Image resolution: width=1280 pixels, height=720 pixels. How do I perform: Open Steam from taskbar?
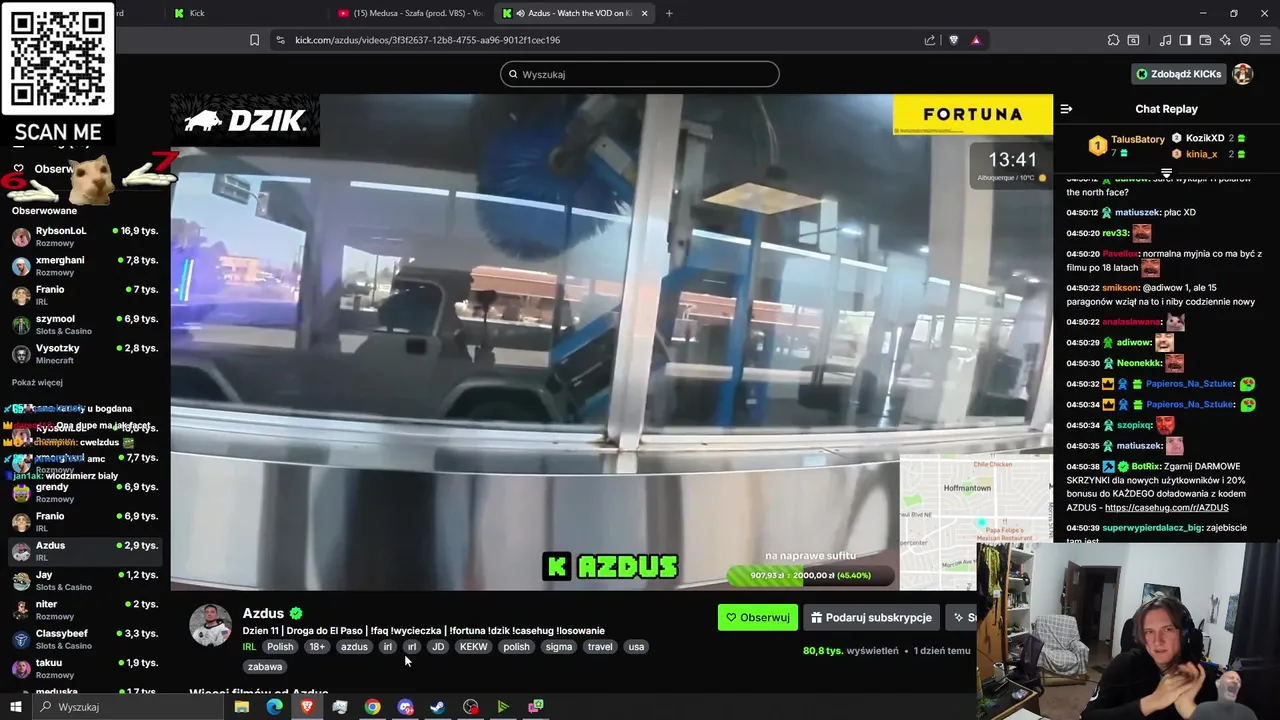[437, 707]
